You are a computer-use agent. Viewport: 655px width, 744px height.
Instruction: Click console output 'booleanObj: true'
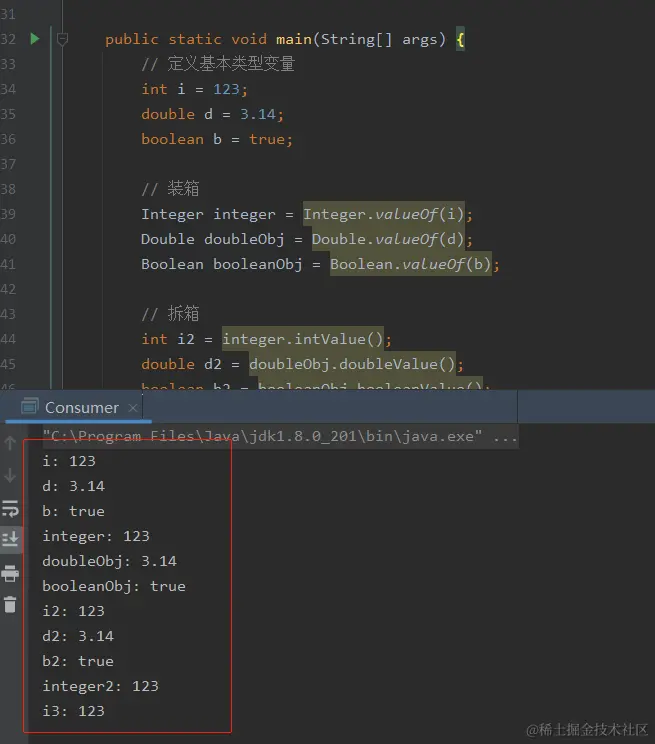tap(114, 586)
